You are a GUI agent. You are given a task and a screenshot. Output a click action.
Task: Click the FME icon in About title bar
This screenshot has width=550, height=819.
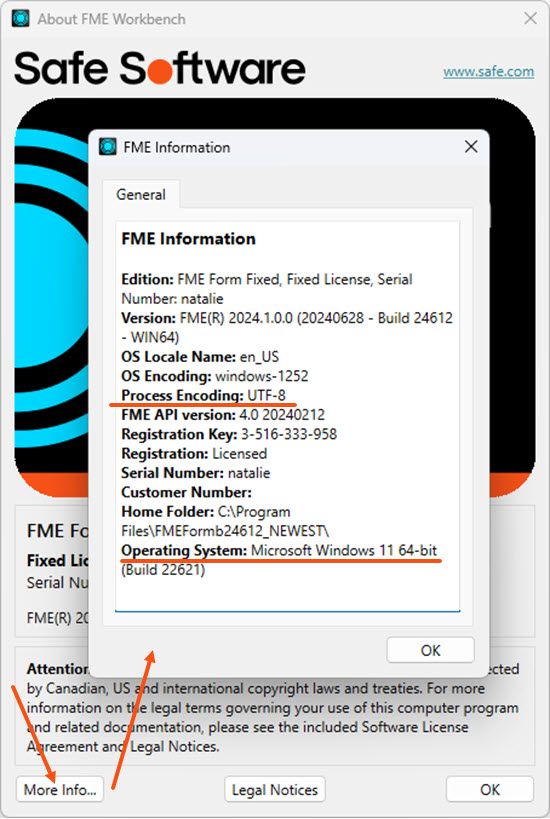coord(21,19)
